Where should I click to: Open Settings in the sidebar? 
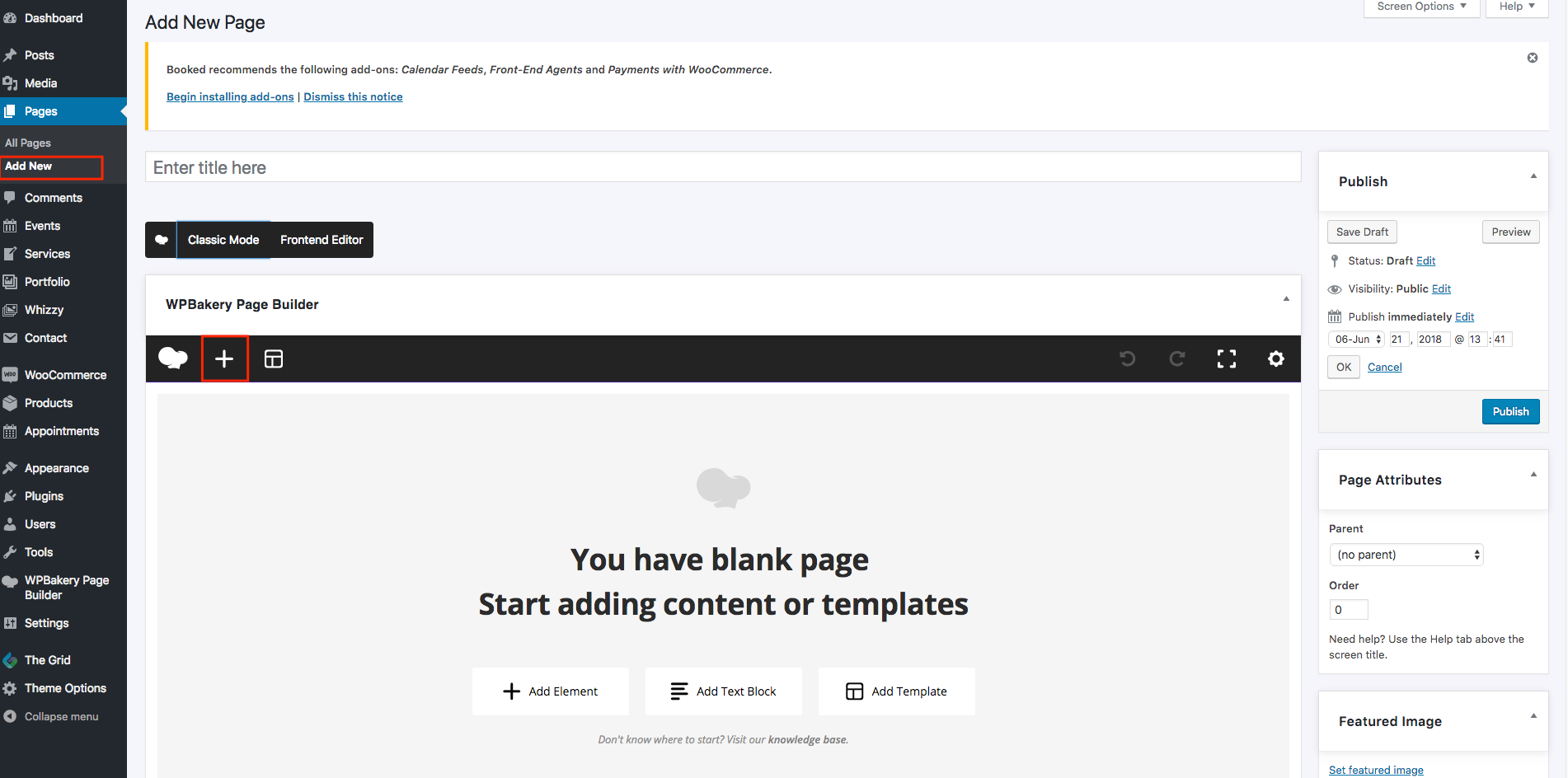pyautogui.click(x=46, y=623)
